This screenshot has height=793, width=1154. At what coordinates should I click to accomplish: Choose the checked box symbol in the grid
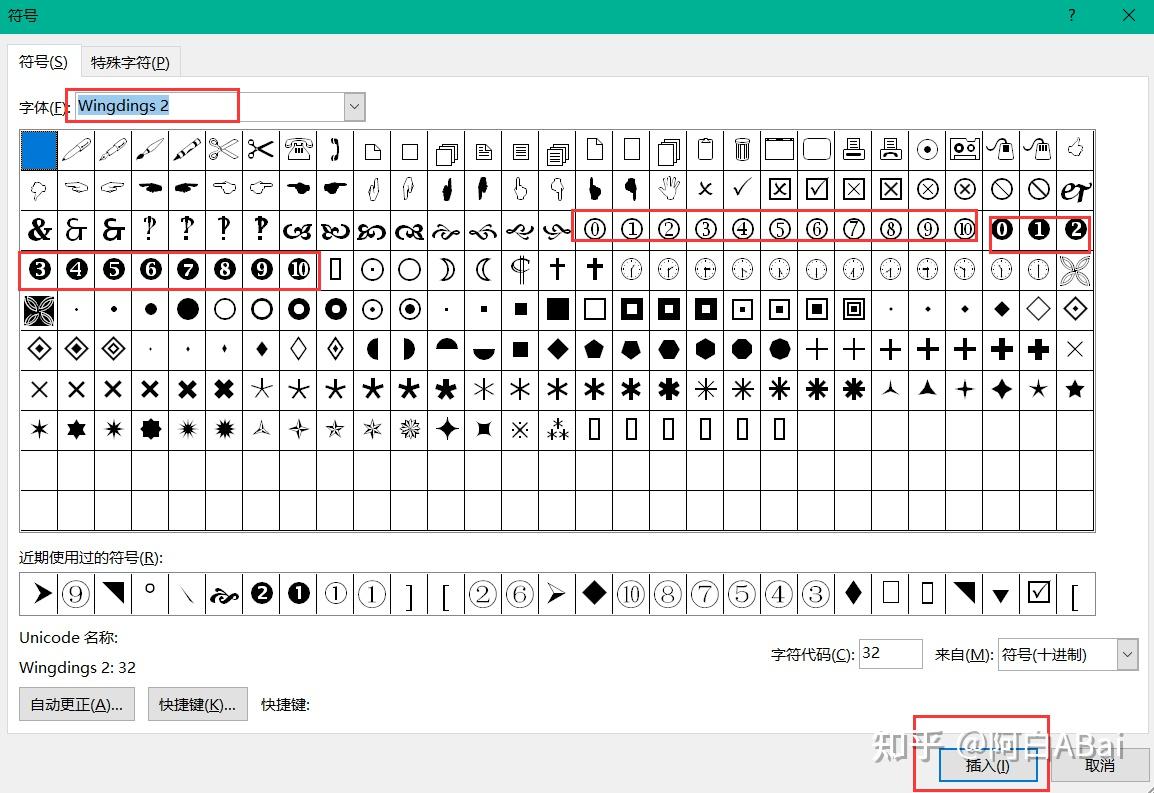point(816,190)
